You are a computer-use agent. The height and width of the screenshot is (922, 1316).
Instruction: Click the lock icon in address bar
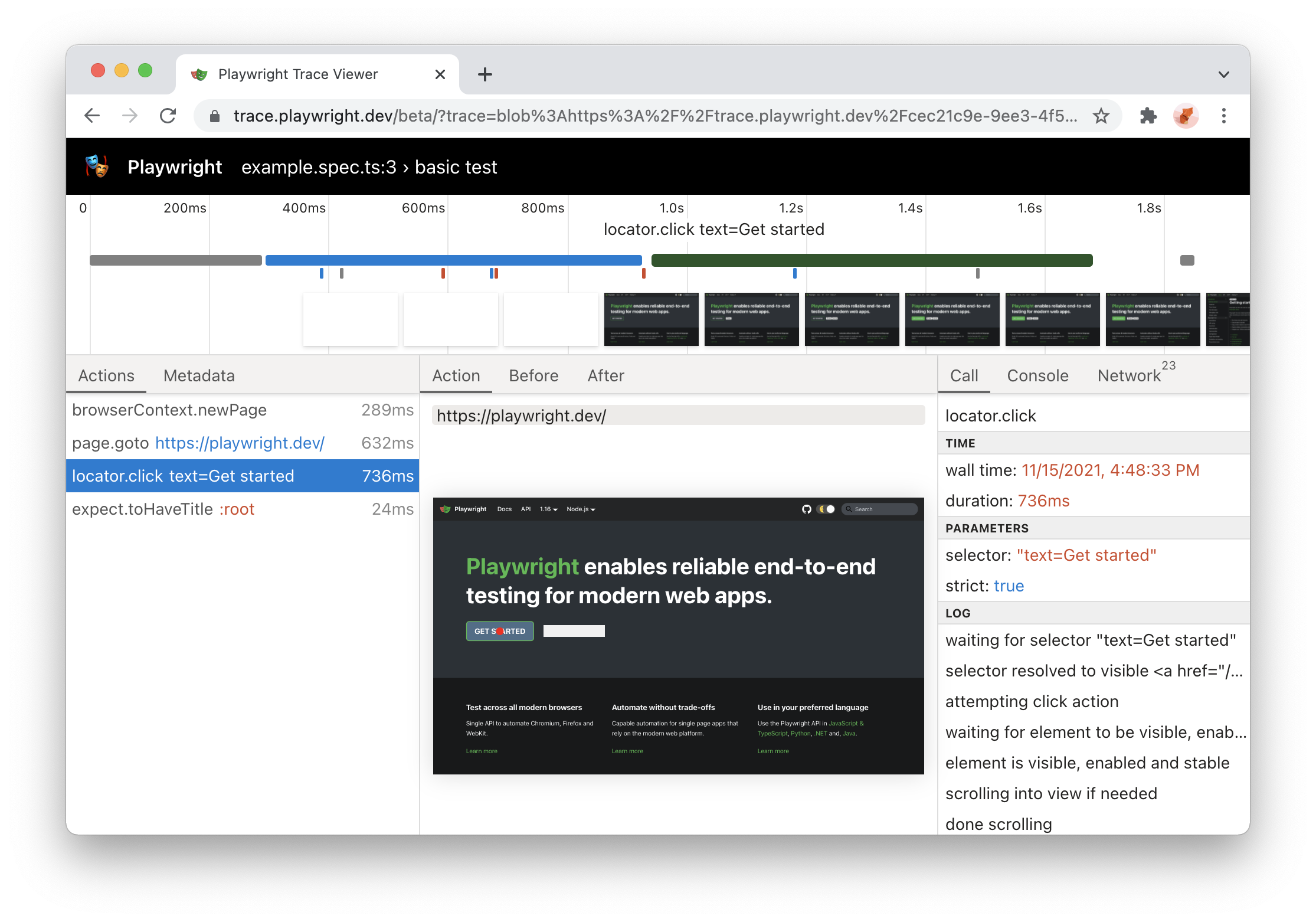click(x=215, y=116)
